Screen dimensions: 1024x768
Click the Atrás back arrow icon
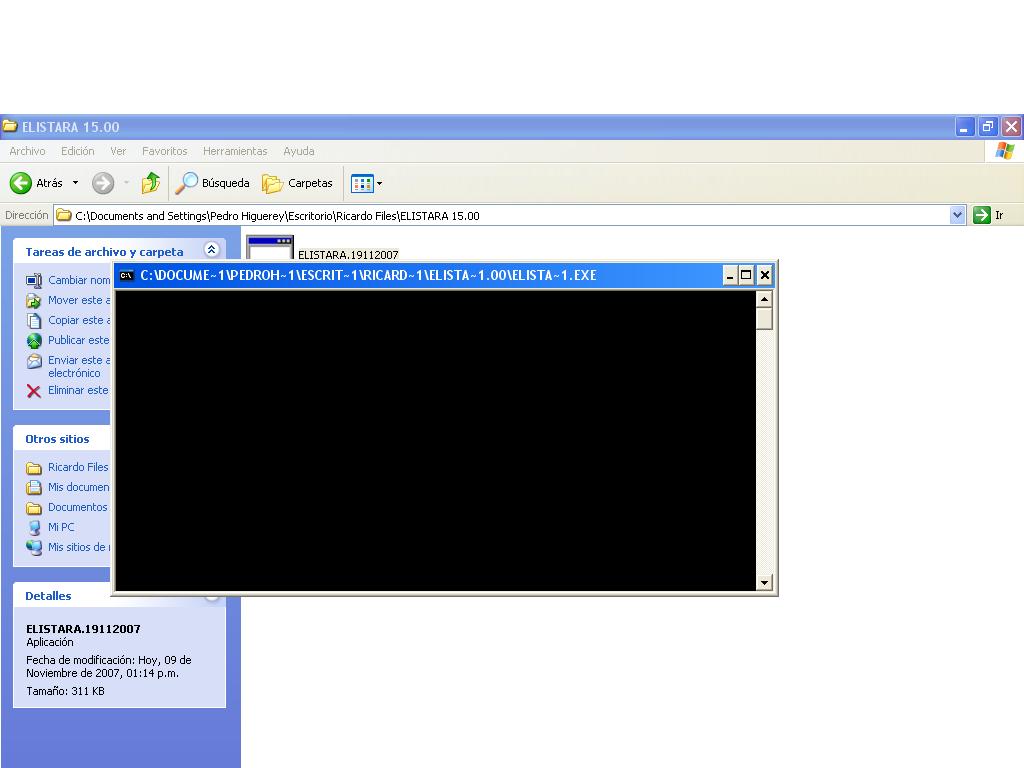tap(21, 183)
